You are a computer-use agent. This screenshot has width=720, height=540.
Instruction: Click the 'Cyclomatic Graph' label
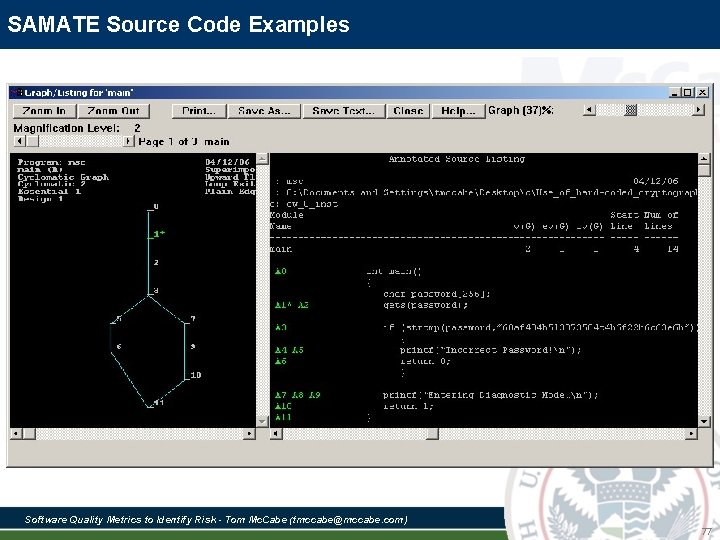coord(63,177)
